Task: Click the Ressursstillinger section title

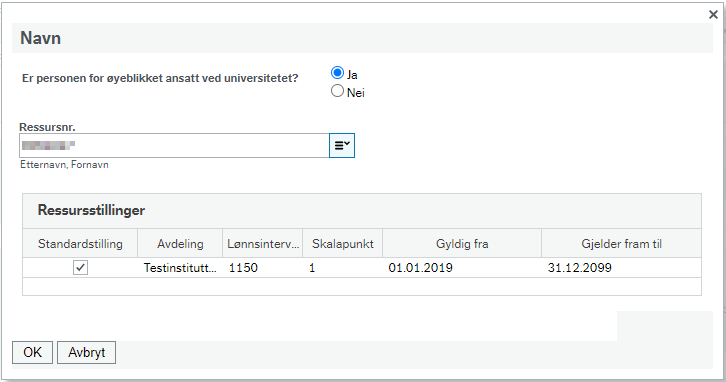Action: tap(91, 210)
